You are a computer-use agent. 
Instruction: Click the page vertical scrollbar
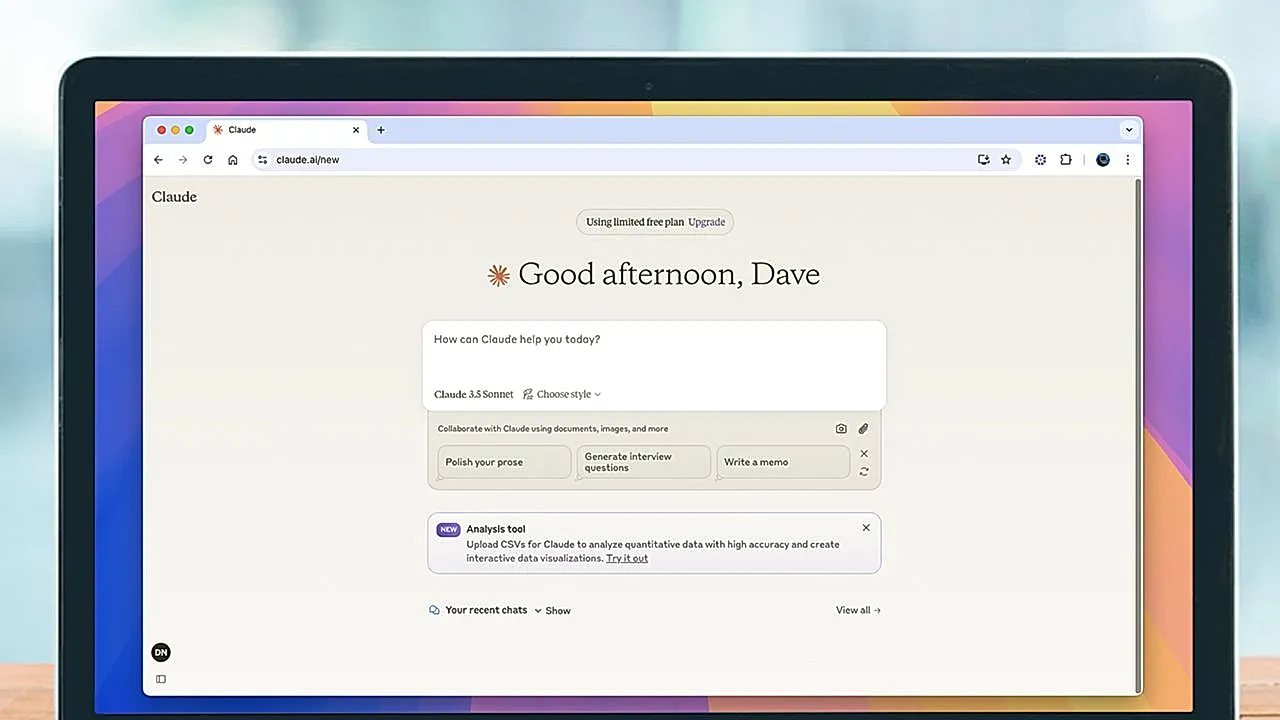pos(1138,435)
